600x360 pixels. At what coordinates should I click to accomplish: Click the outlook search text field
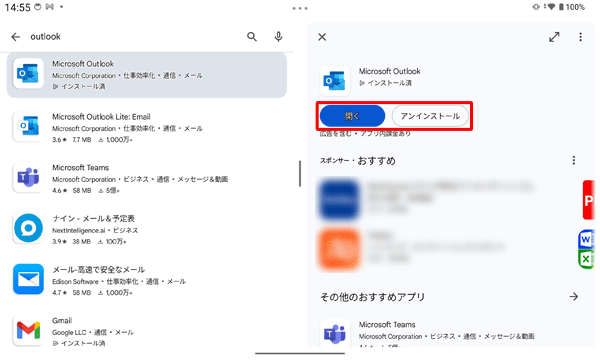click(134, 37)
